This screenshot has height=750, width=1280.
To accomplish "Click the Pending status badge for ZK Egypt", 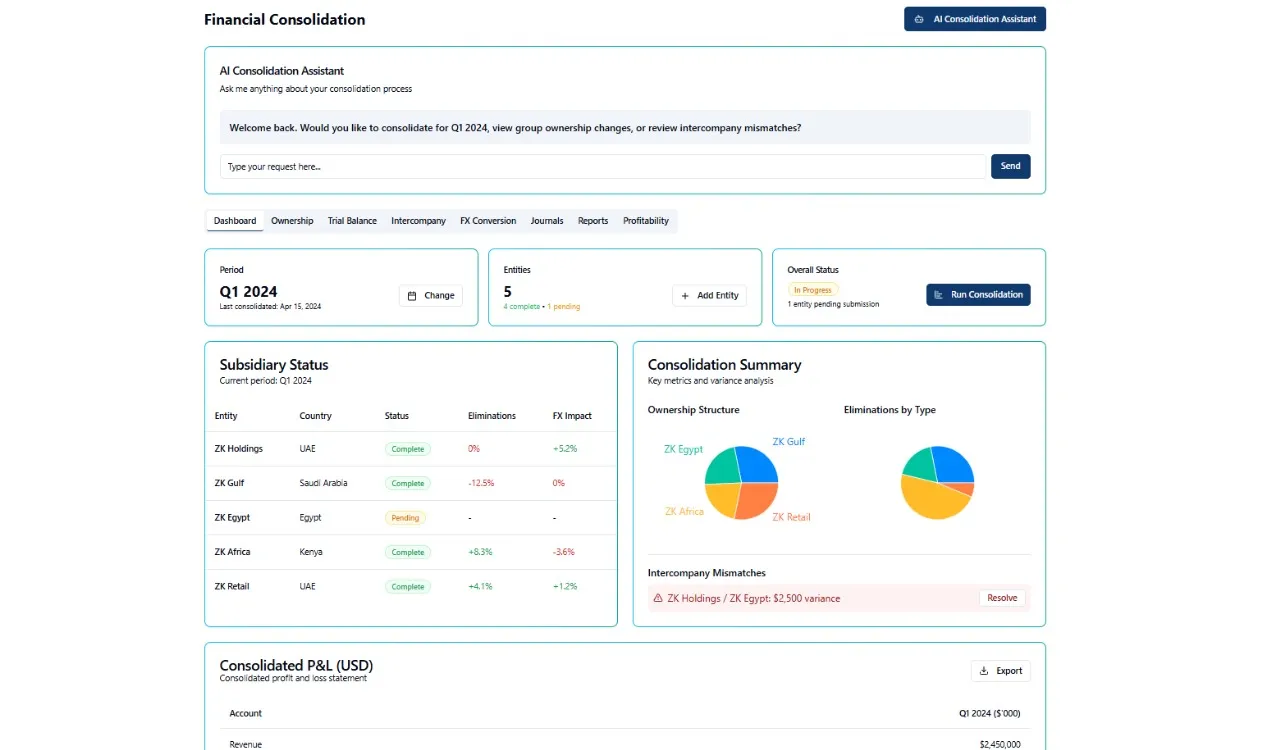I will (x=405, y=518).
